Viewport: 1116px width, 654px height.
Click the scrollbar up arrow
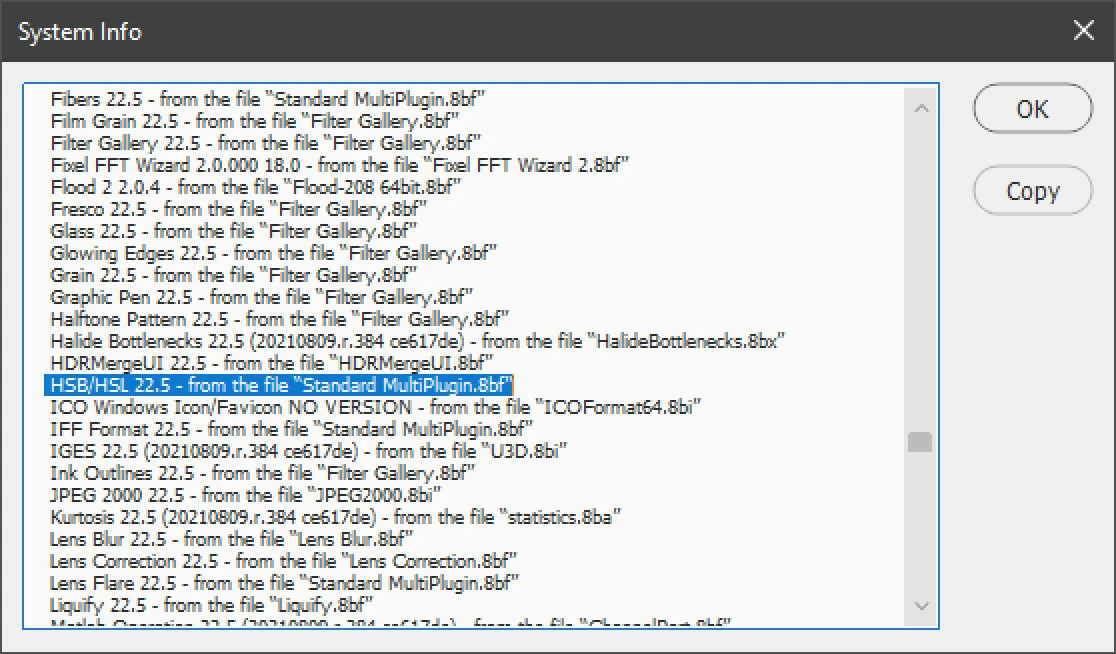(921, 108)
